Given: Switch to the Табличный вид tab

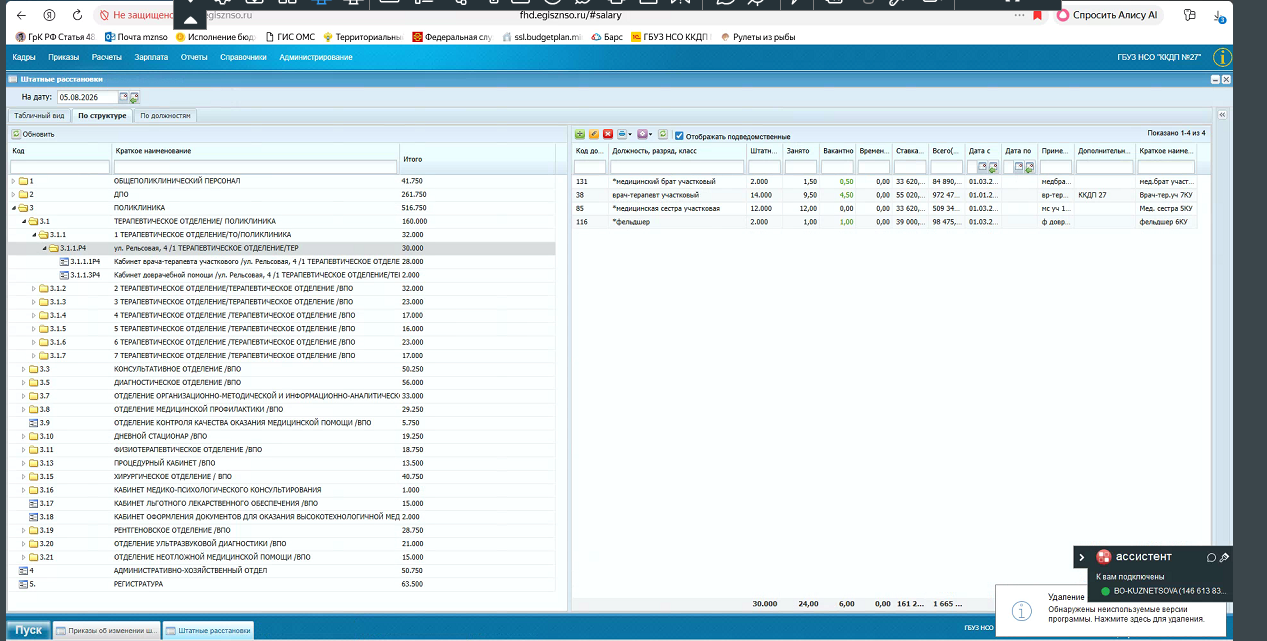Looking at the screenshot, I should (x=39, y=116).
